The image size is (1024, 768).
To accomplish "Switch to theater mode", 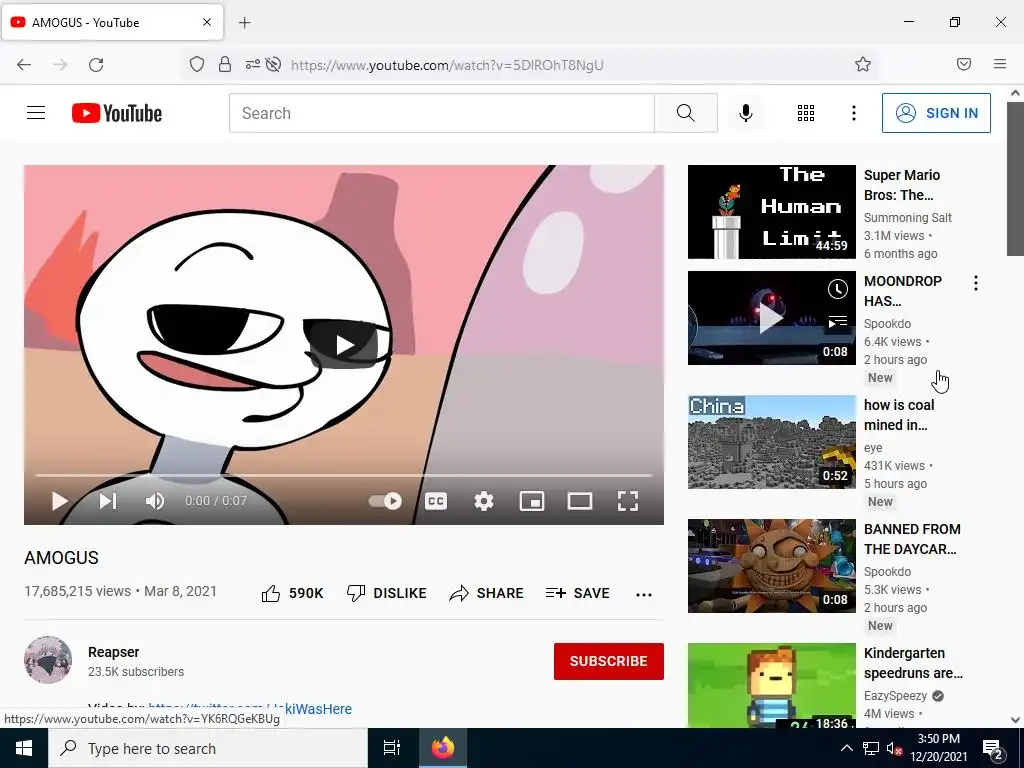I will (x=580, y=501).
